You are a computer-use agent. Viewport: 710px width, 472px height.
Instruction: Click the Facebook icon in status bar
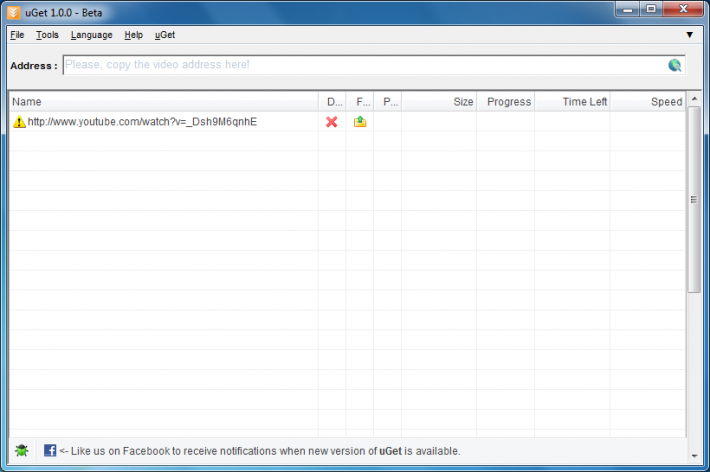50,450
